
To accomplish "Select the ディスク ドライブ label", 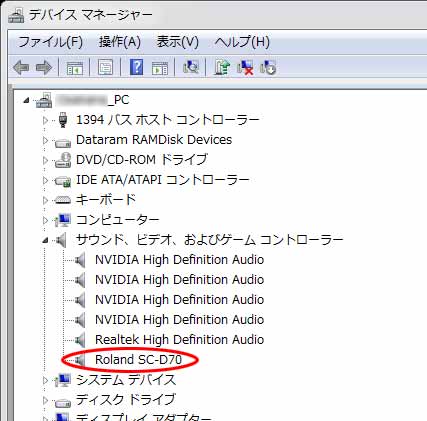I will point(125,400).
